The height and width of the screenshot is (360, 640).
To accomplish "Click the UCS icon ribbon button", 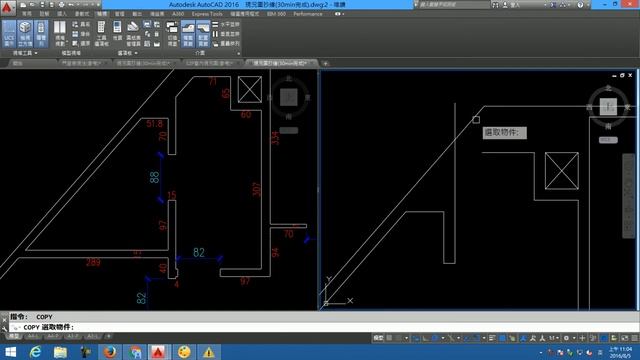I will (x=9, y=34).
